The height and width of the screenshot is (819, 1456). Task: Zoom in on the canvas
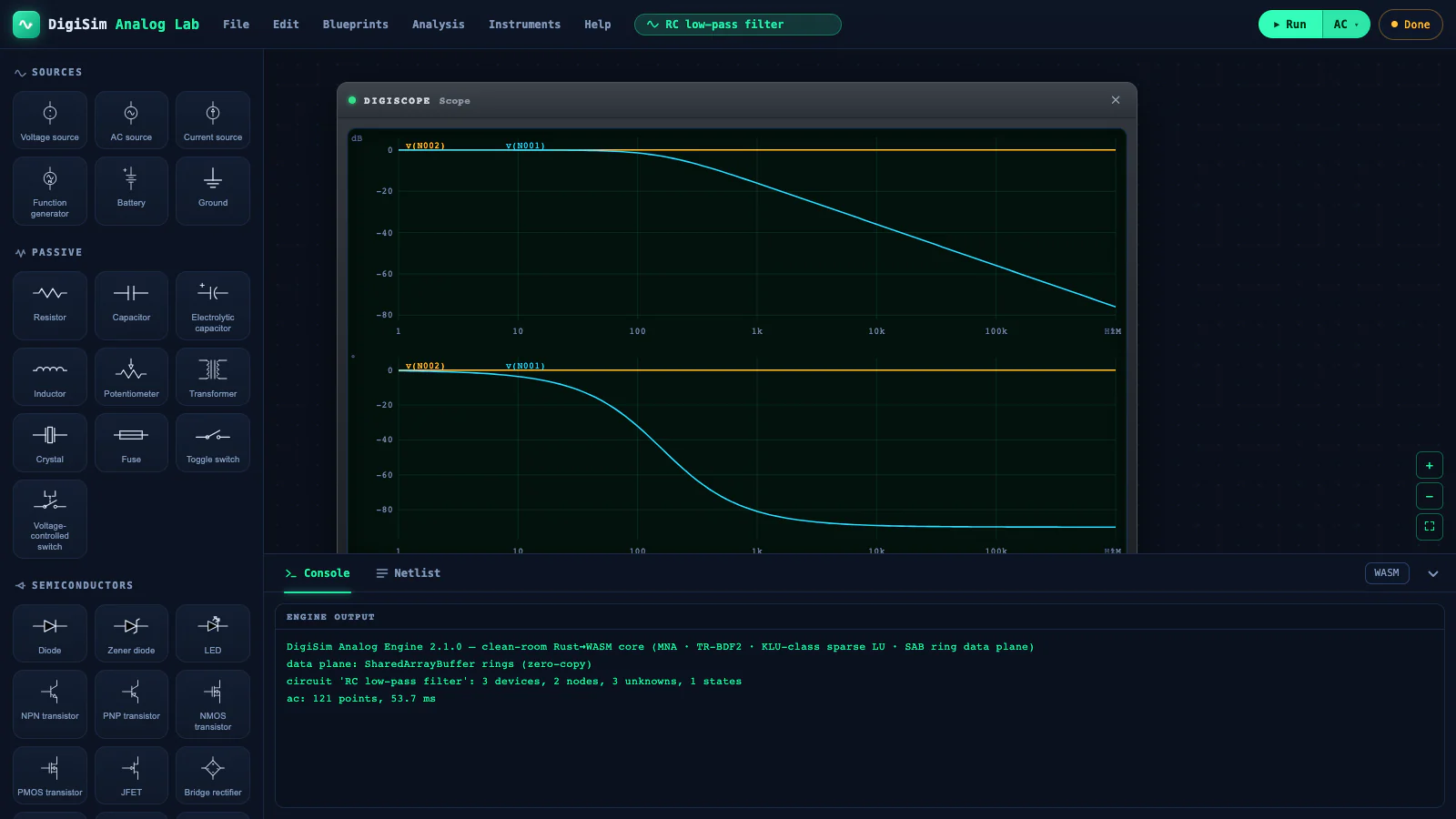(1430, 465)
